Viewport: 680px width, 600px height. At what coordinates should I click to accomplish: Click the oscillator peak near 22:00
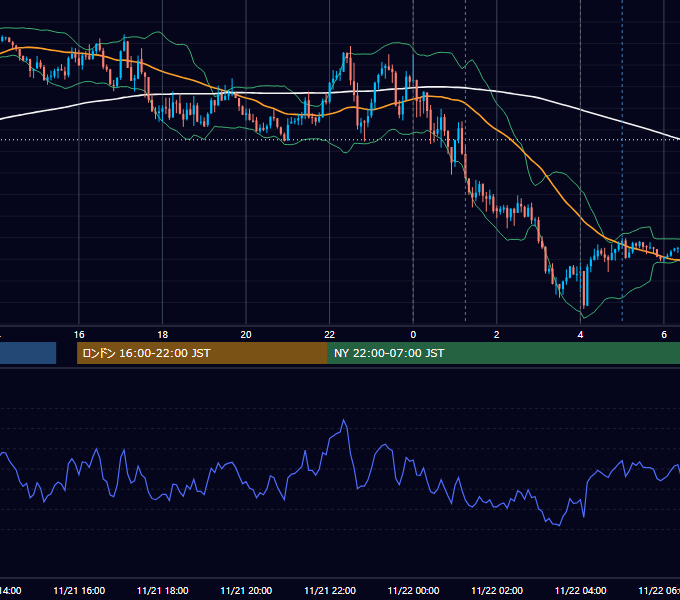pyautogui.click(x=344, y=420)
